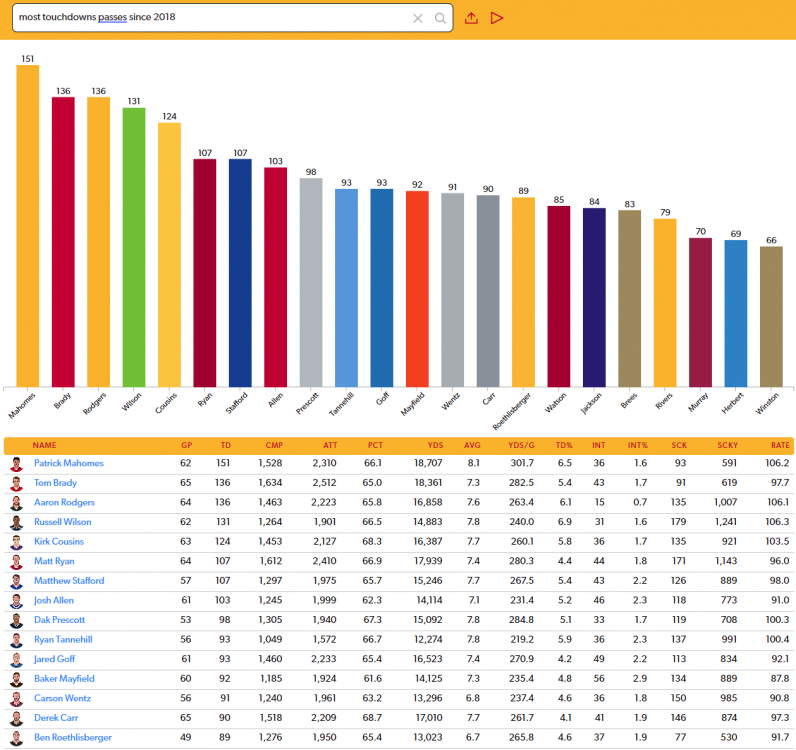This screenshot has height=750, width=796.
Task: Click Josh Allen's avatar icon in the table
Action: coord(16,600)
